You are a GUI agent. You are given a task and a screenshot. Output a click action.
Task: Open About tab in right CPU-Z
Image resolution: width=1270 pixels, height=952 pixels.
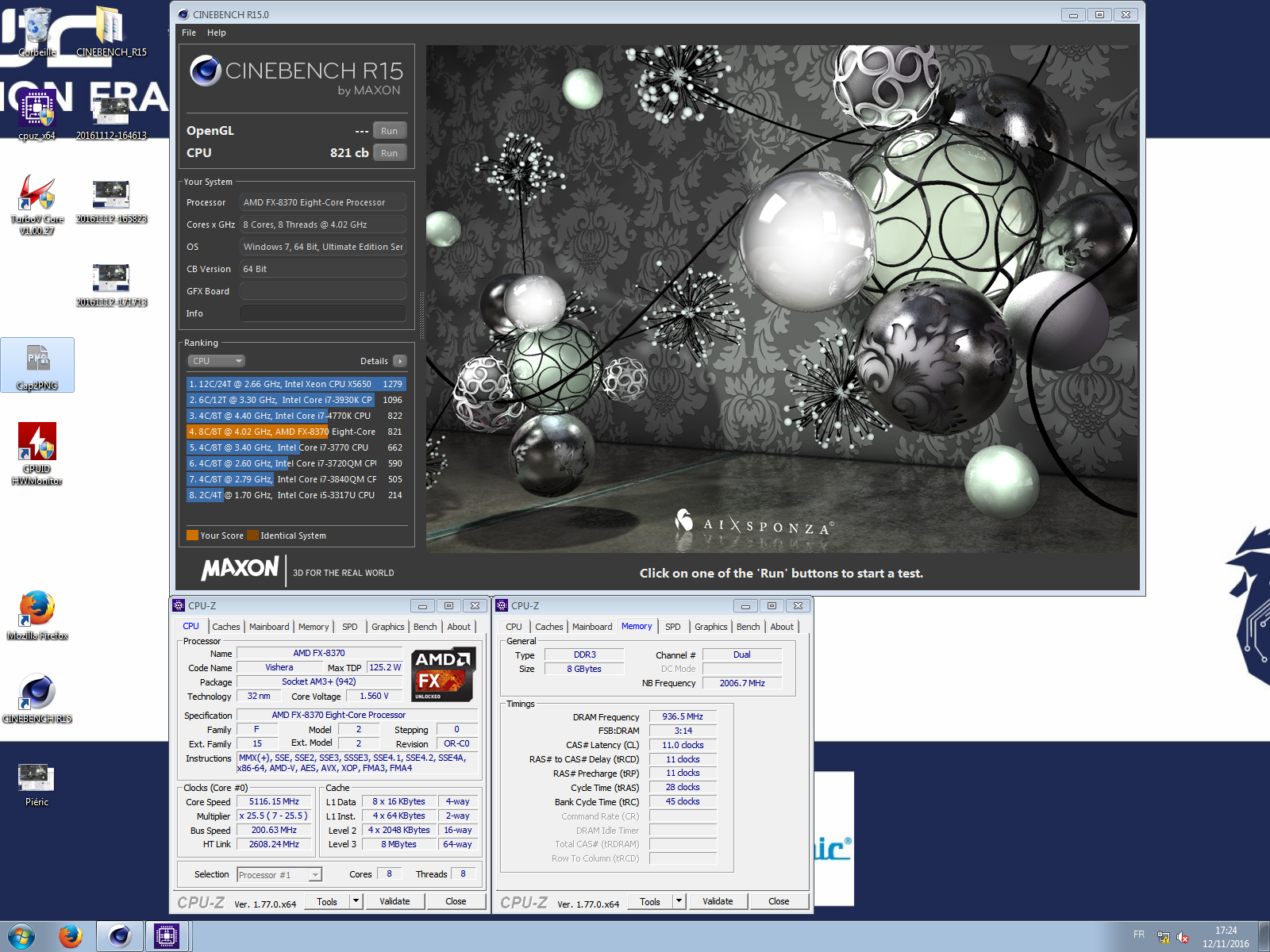point(782,627)
